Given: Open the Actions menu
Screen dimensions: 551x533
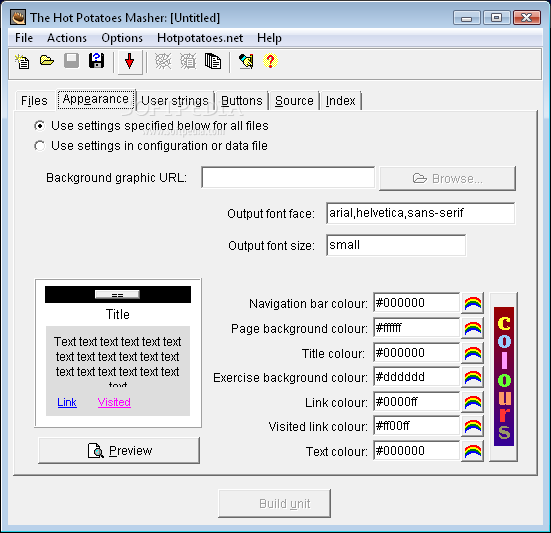Looking at the screenshot, I should (67, 38).
